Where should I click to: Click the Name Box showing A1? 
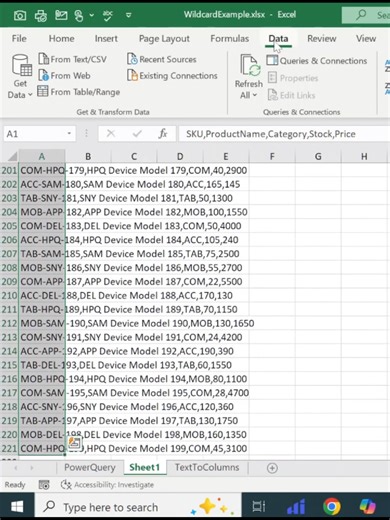[33, 134]
